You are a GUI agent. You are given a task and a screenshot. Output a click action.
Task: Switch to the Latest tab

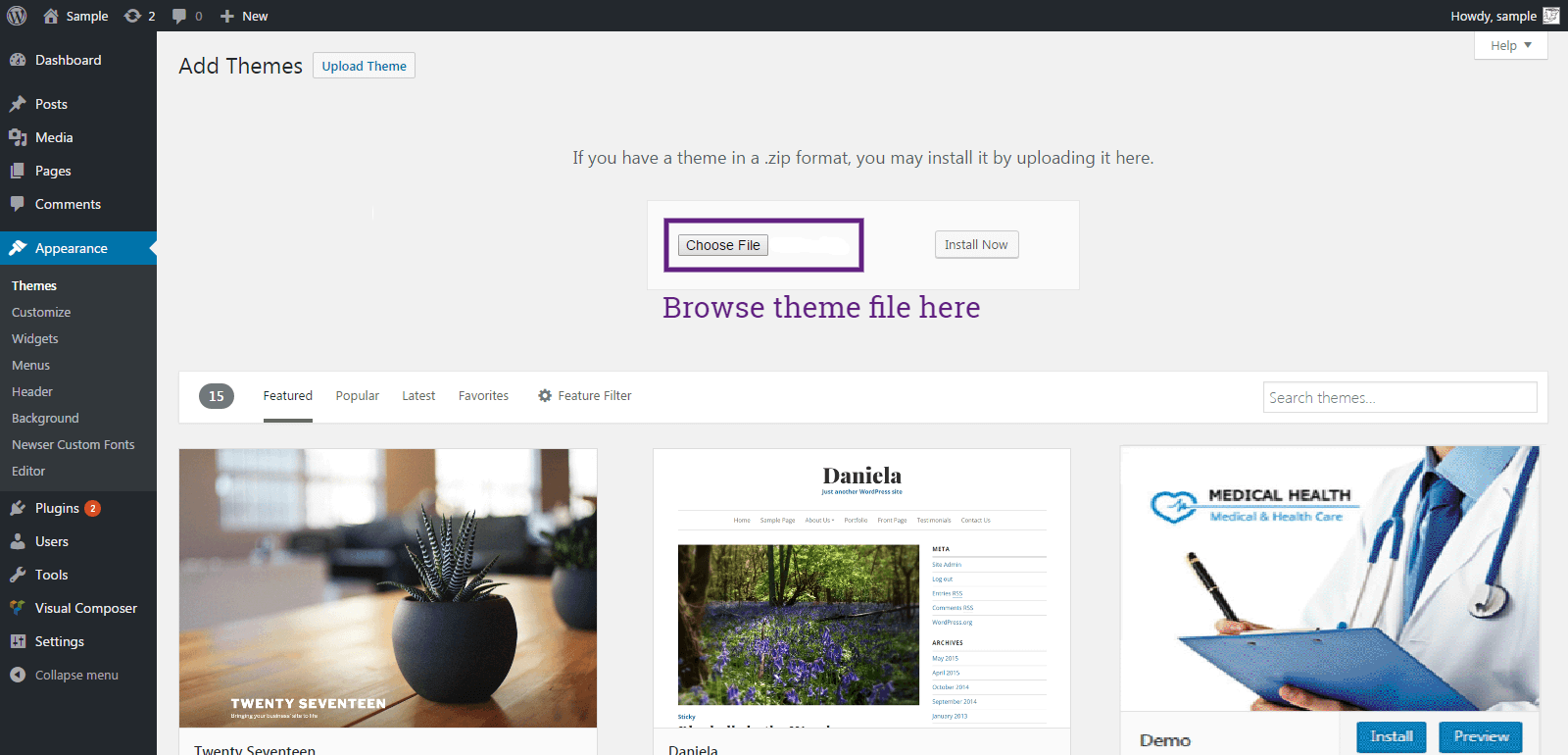click(x=418, y=396)
